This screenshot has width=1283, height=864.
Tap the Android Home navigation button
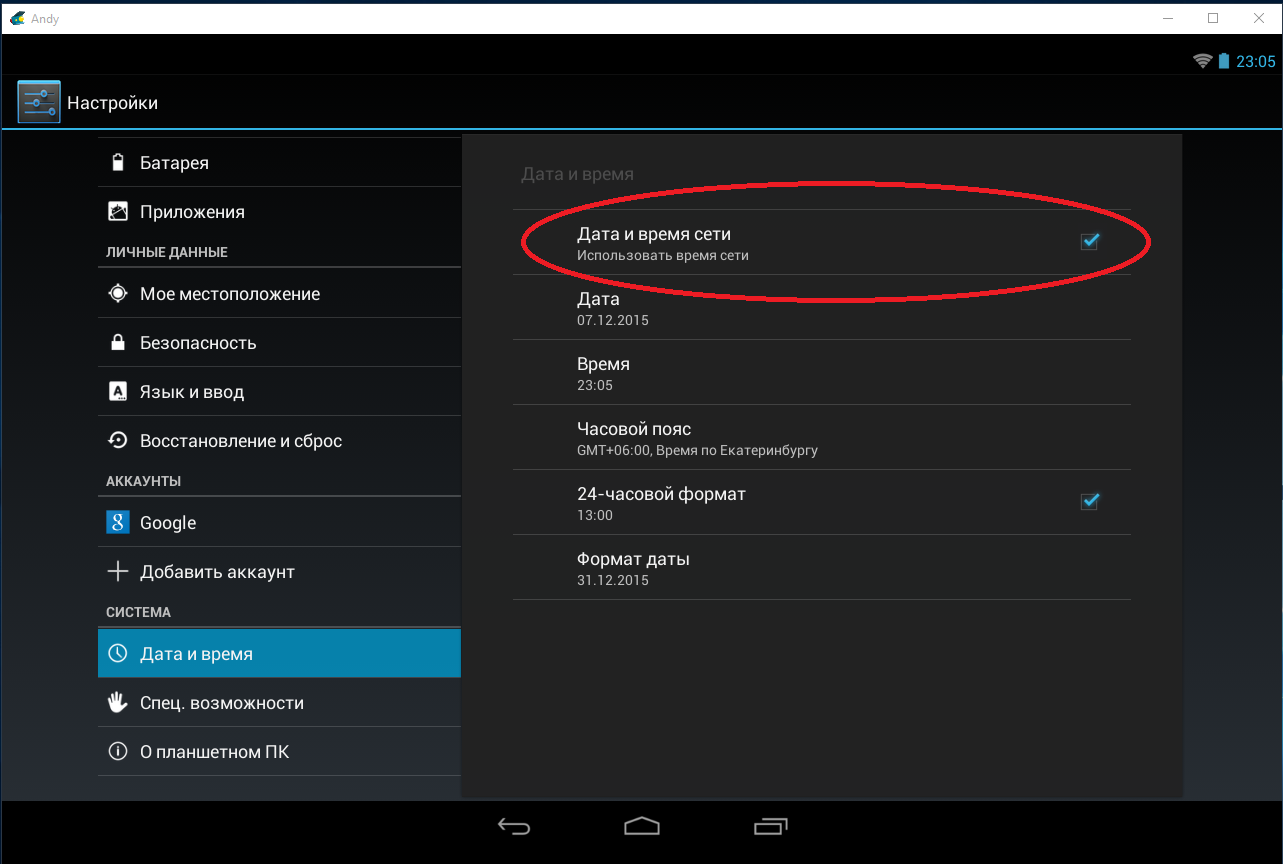[642, 826]
